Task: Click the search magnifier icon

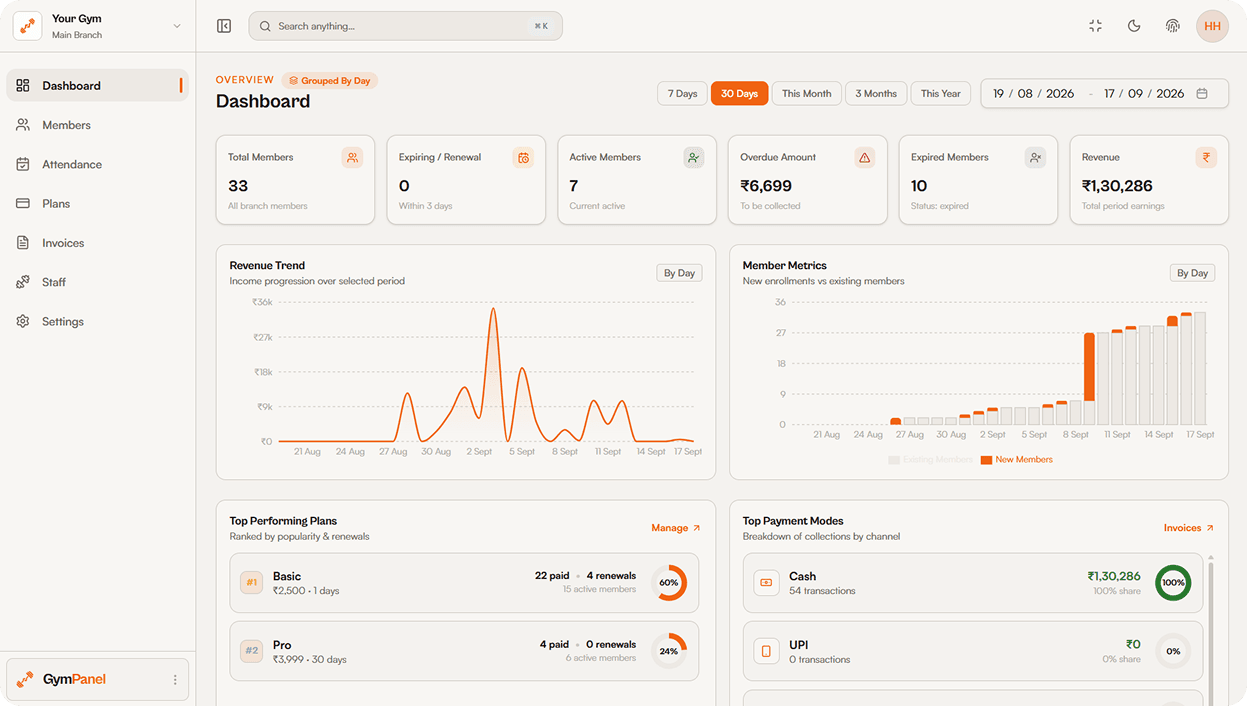Action: 265,26
